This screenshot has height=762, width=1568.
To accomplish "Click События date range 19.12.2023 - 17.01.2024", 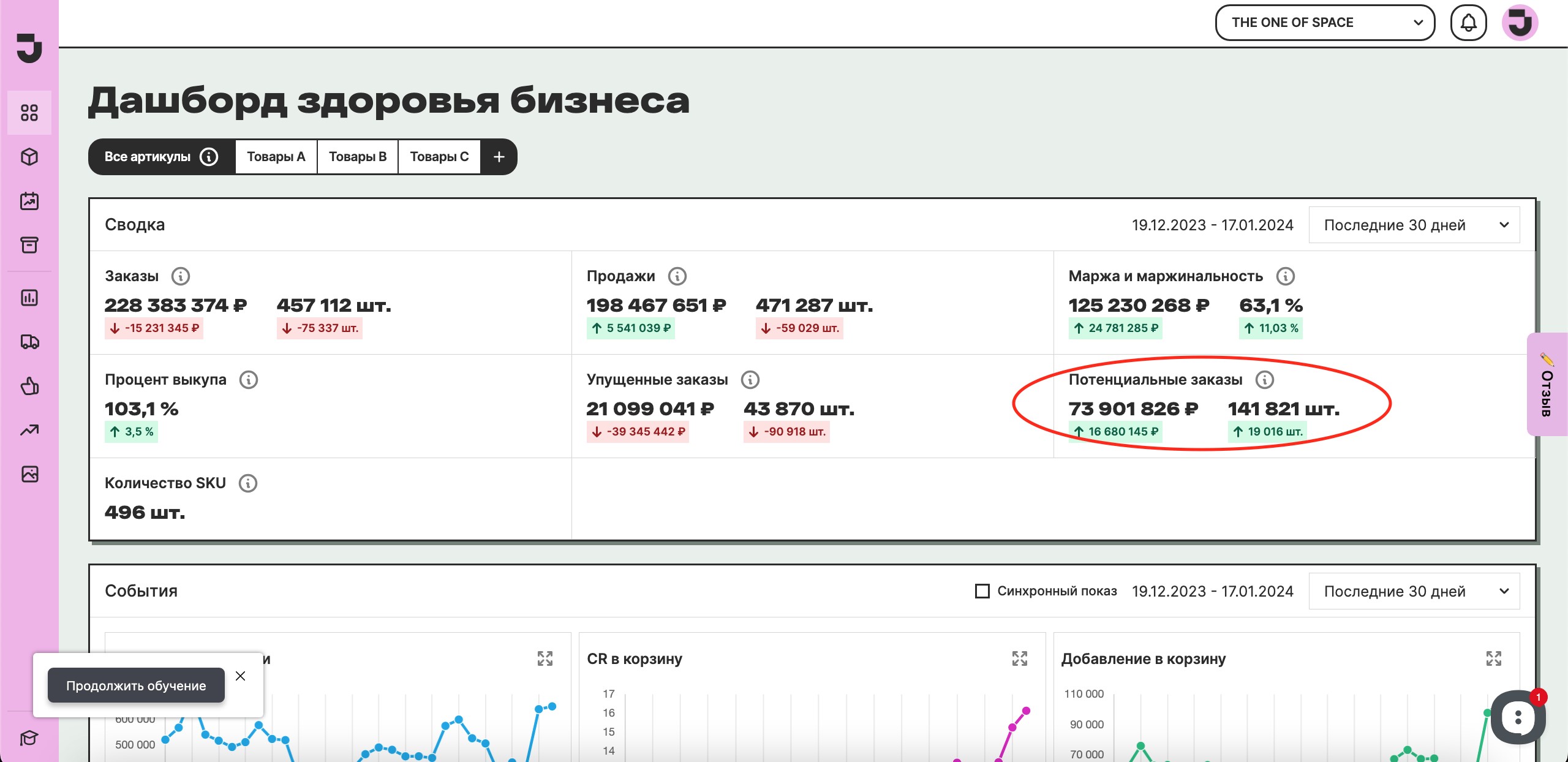I will point(1213,591).
